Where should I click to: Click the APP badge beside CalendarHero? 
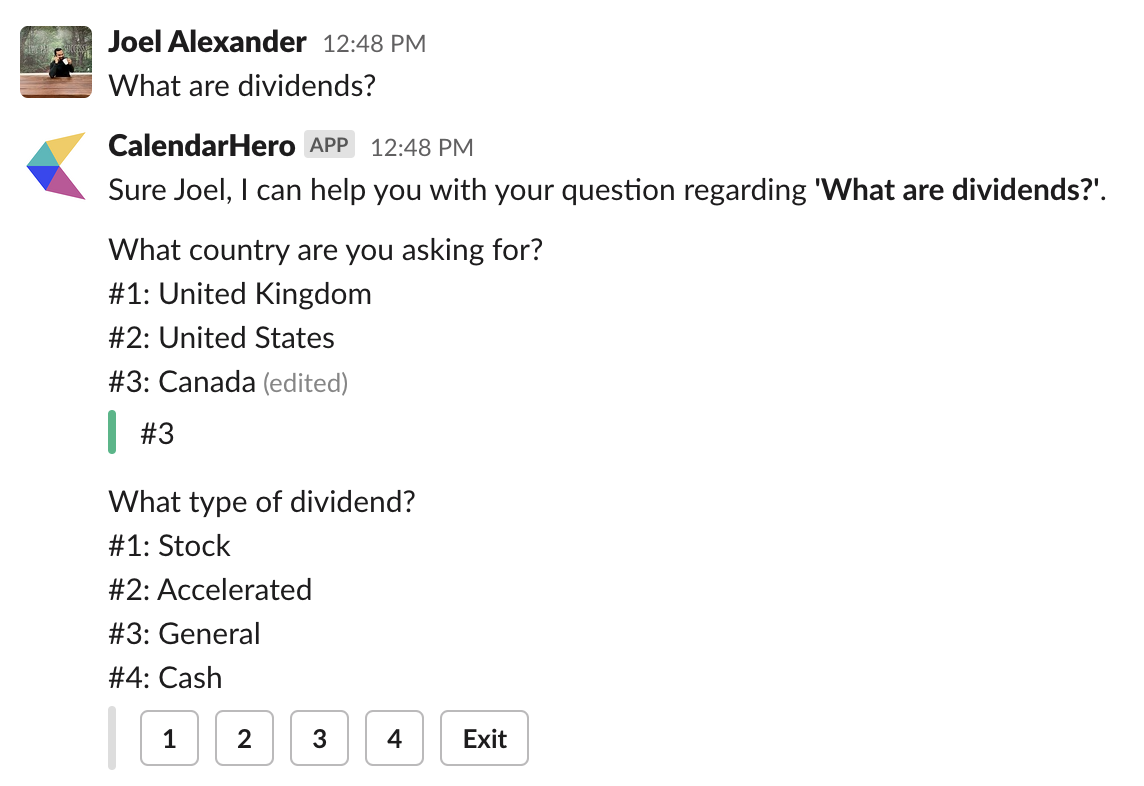[x=329, y=145]
